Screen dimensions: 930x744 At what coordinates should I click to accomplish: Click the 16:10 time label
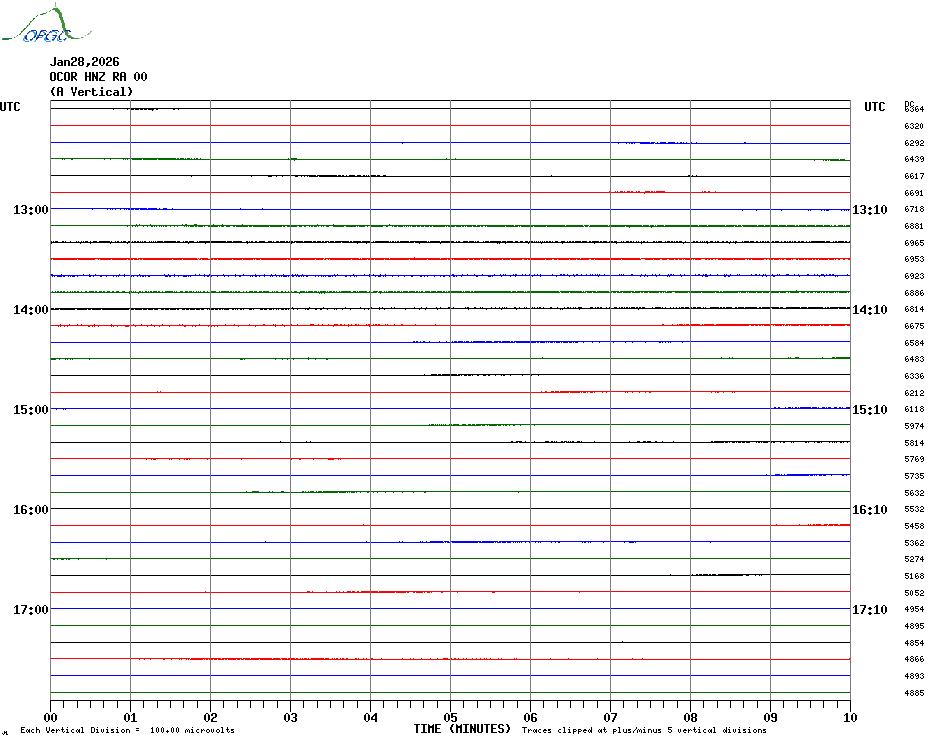(x=870, y=510)
